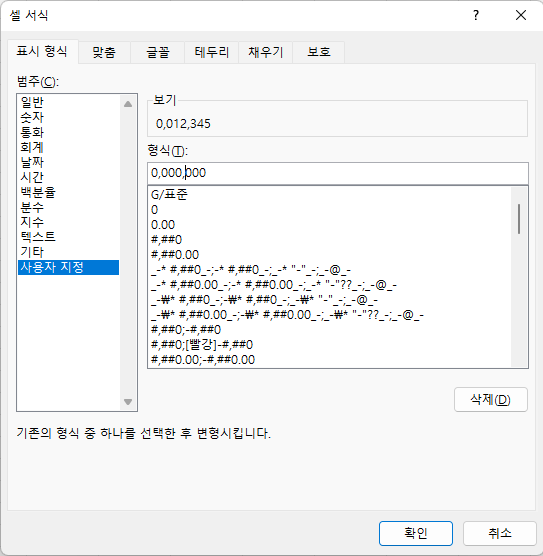Select 지수 category
The width and height of the screenshot is (543, 556).
(x=68, y=222)
